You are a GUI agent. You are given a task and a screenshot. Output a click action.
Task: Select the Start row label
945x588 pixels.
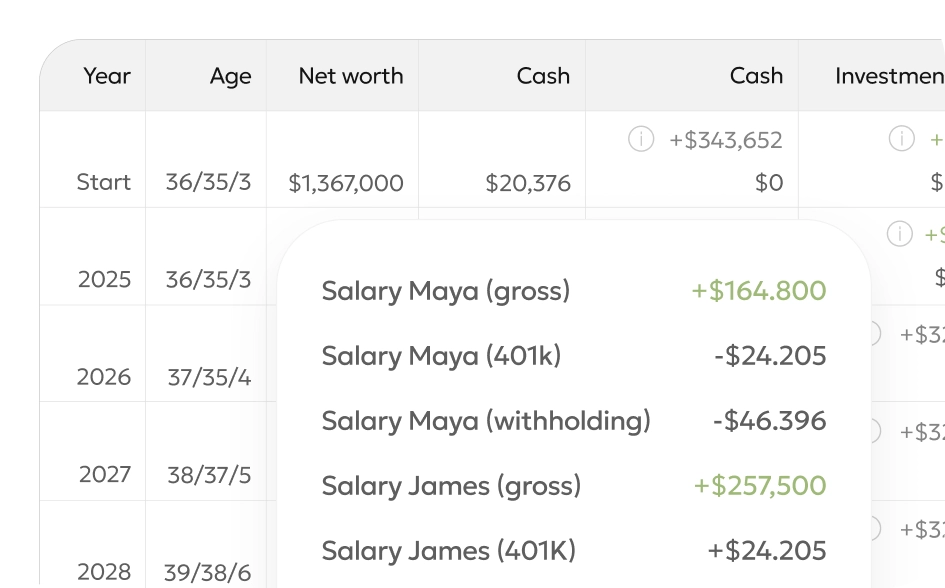(x=104, y=182)
